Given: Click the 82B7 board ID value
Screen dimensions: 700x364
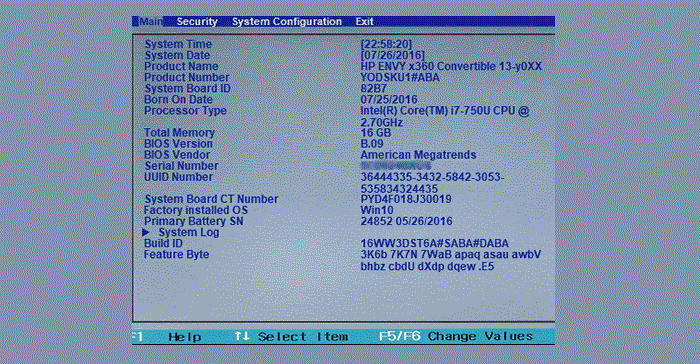Looking at the screenshot, I should (374, 88).
